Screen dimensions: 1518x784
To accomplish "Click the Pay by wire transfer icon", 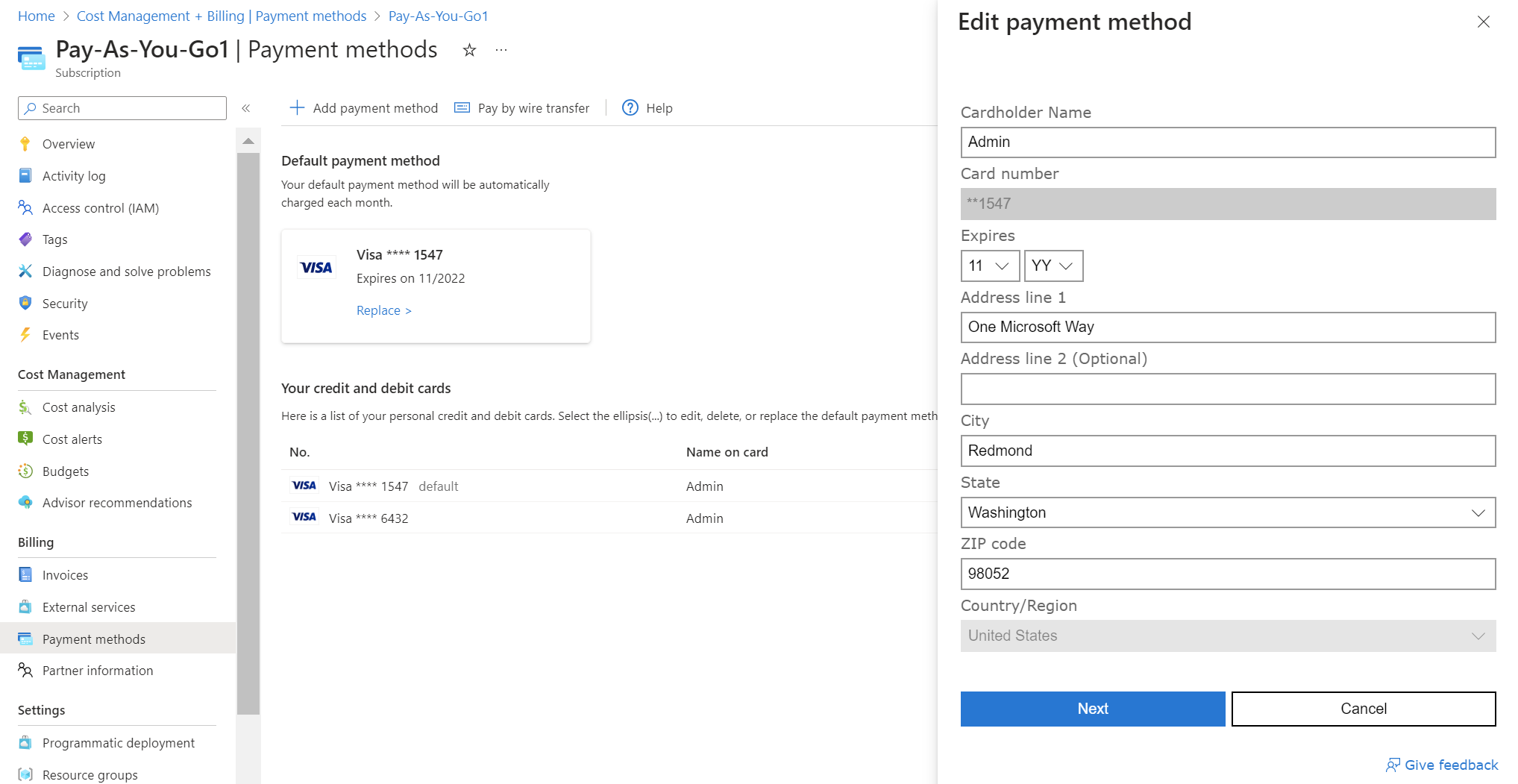I will [462, 108].
